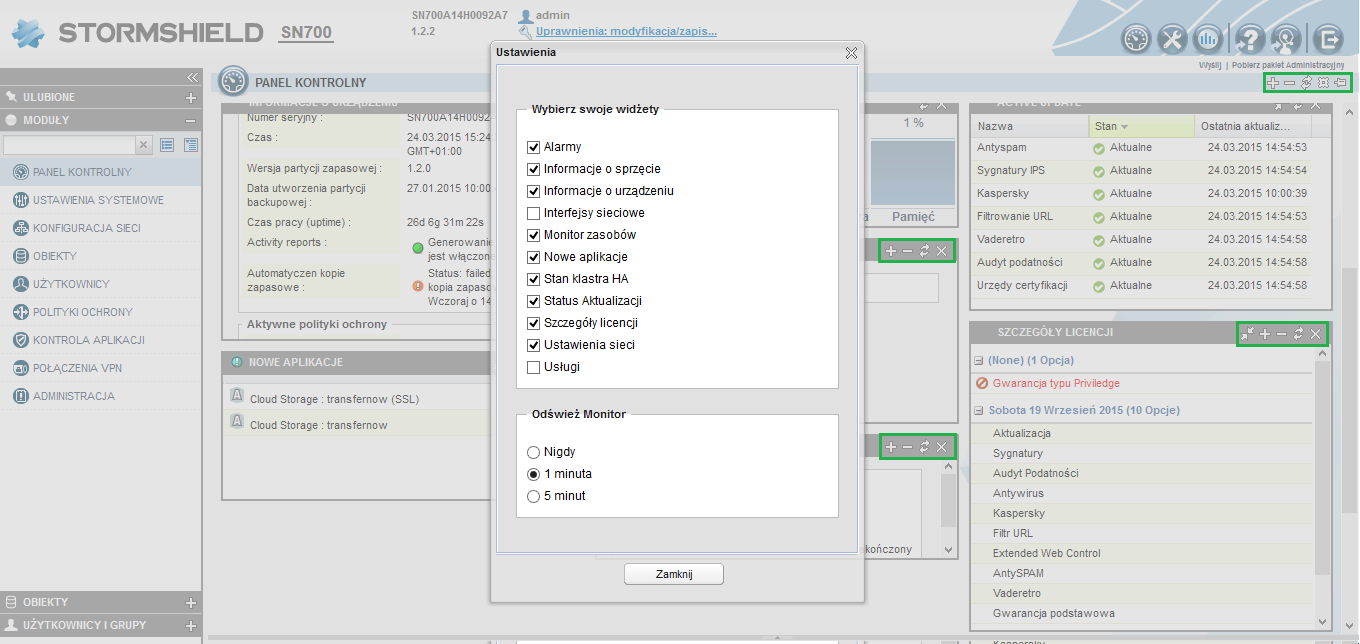Open the wrench and screwdriver configuration icon
Viewport: 1360px width, 644px height.
point(1172,40)
